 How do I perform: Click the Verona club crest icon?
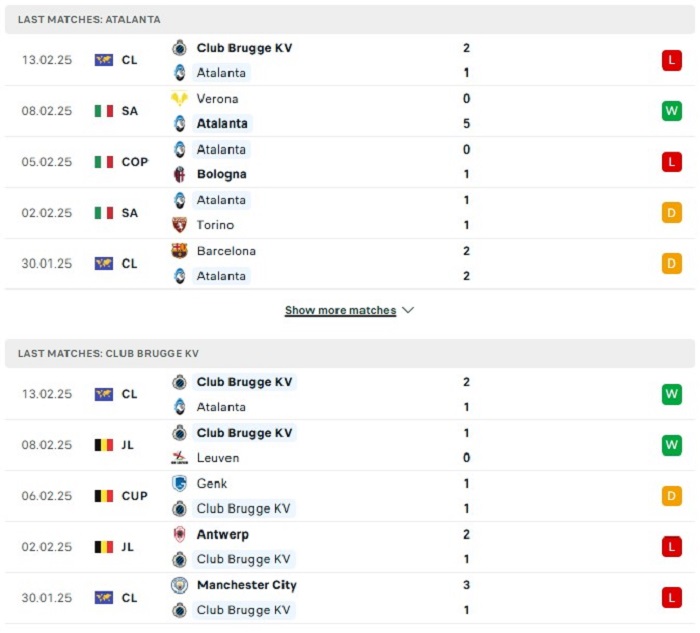pyautogui.click(x=179, y=99)
